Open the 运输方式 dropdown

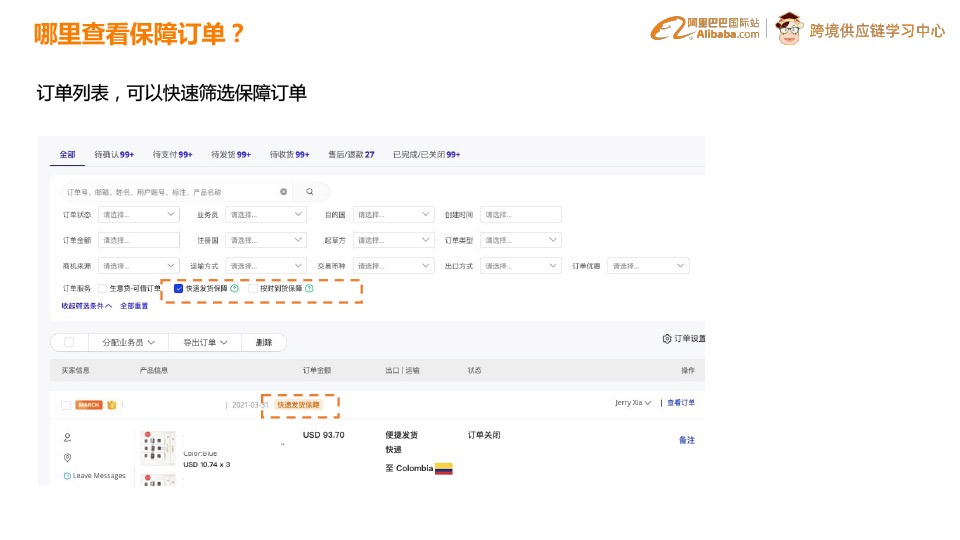[x=265, y=266]
